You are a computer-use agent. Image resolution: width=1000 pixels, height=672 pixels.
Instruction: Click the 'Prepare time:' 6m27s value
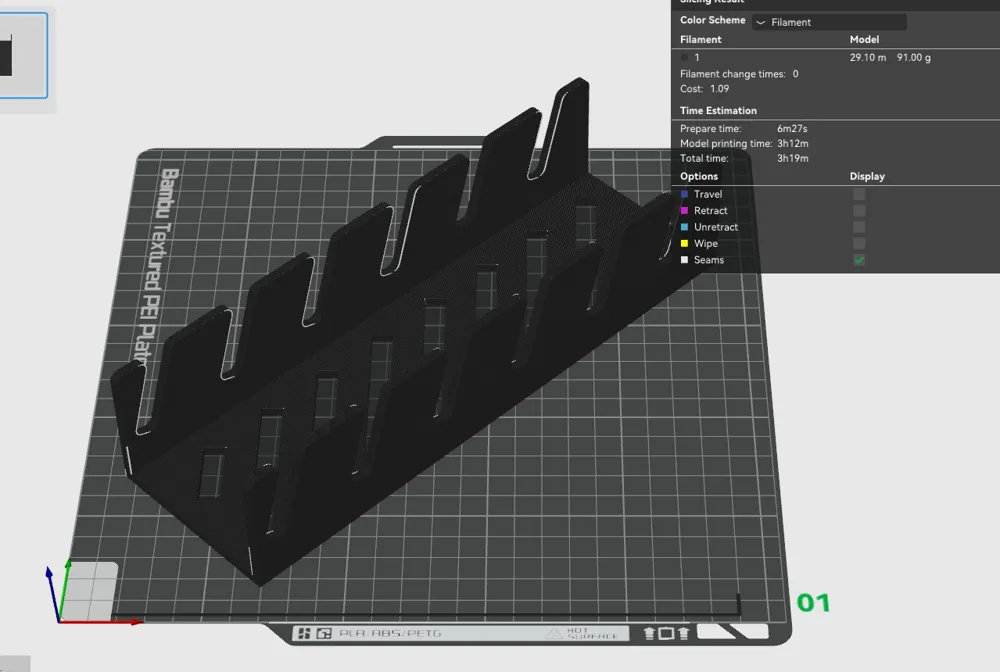[x=792, y=129]
